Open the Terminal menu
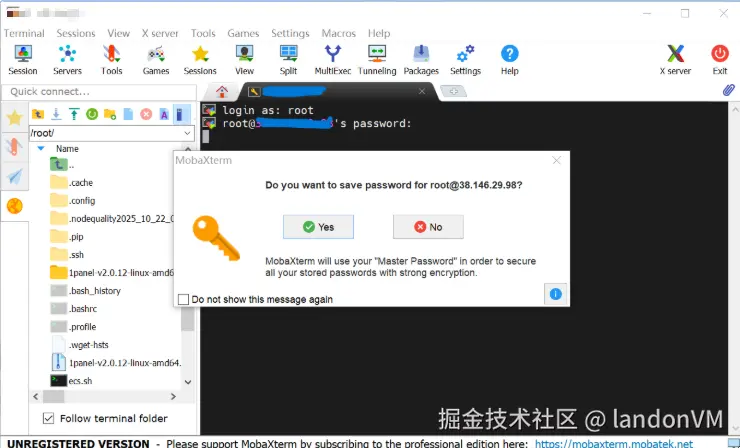740x448 pixels. click(24, 33)
